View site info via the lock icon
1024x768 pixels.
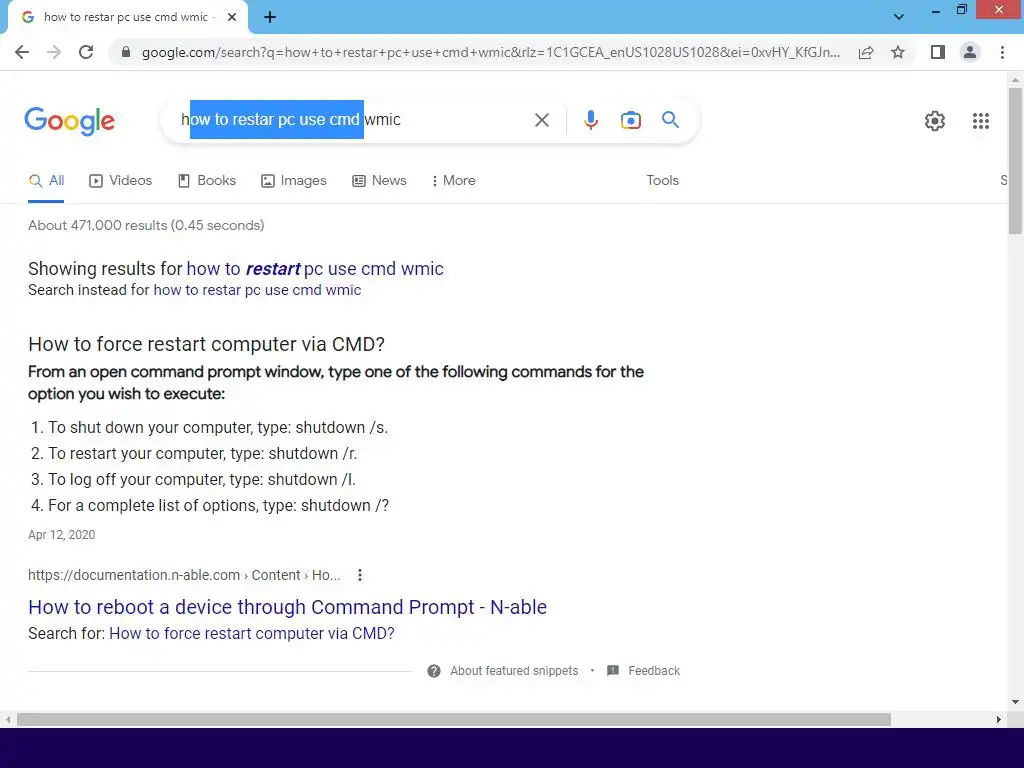point(126,52)
